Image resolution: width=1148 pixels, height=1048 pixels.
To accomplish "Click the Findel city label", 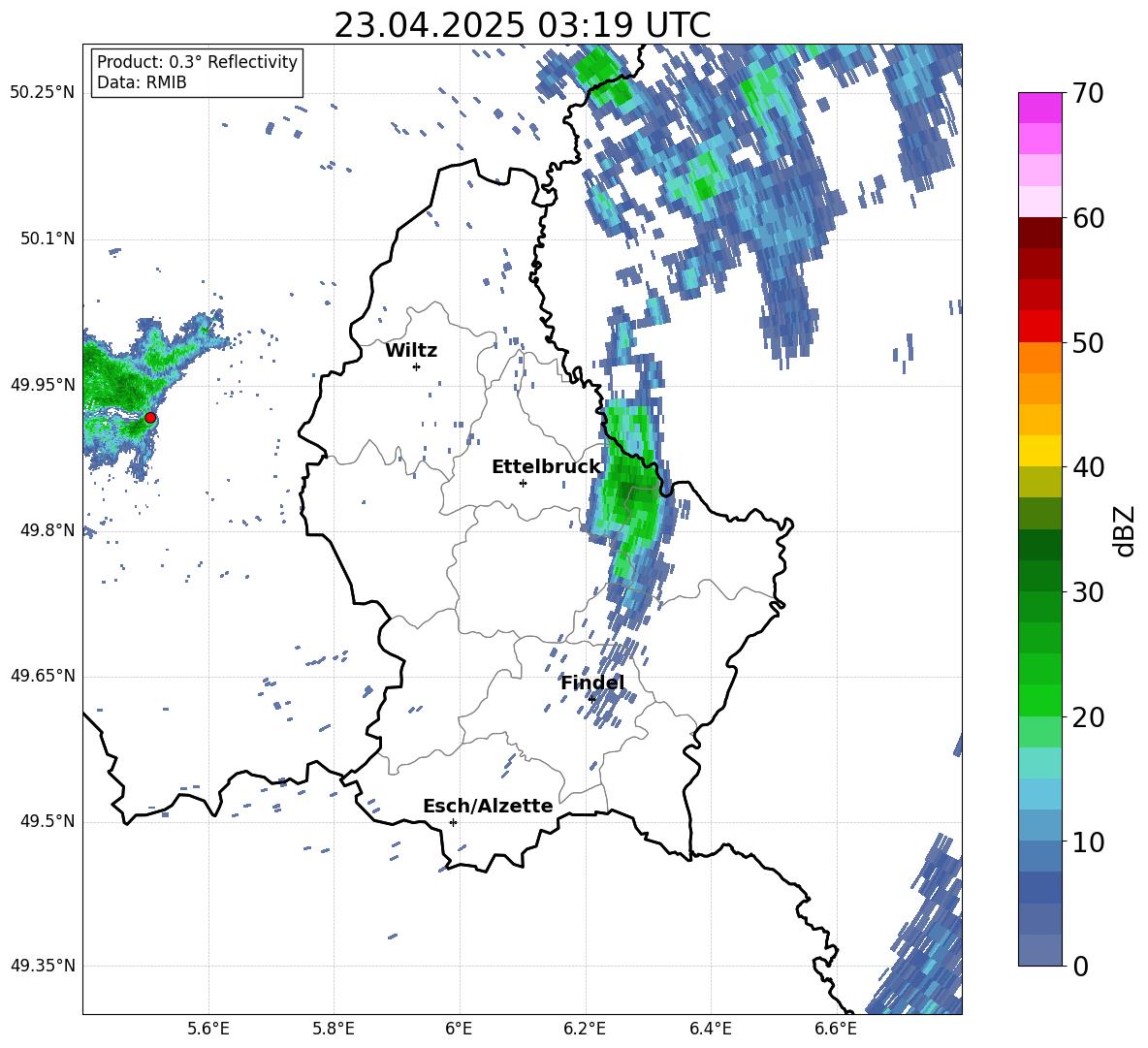I will click(x=592, y=683).
